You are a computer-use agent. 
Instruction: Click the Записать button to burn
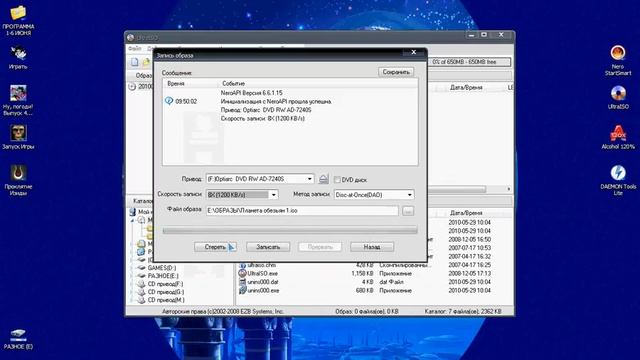(268, 247)
